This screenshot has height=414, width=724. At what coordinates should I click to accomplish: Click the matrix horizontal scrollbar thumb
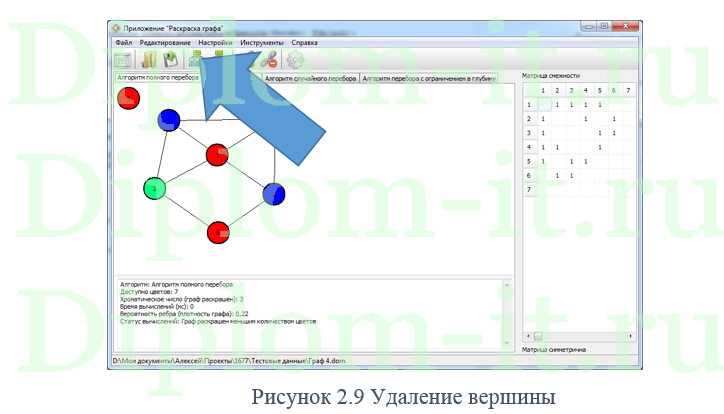pos(538,336)
